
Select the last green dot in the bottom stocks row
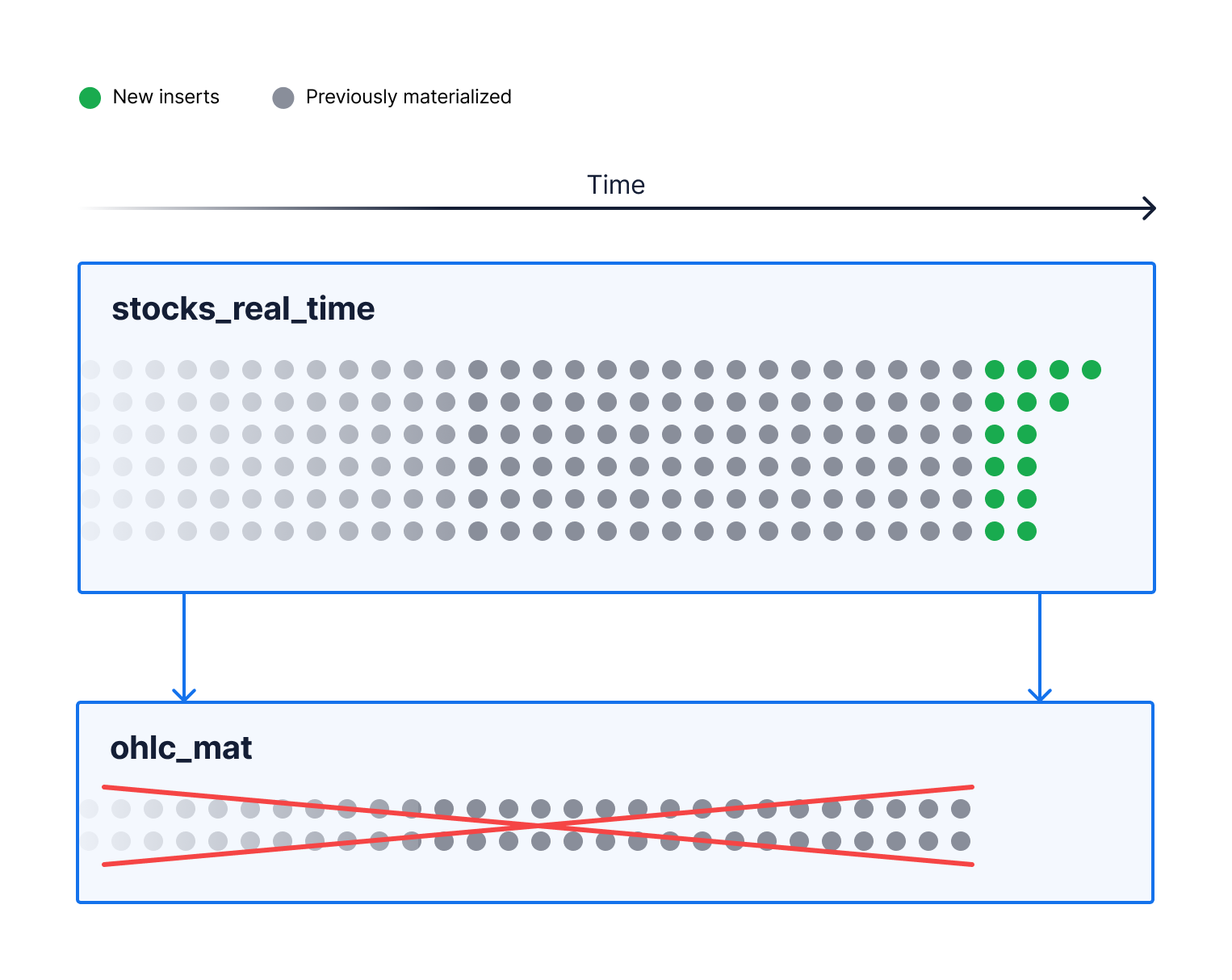(x=1027, y=531)
